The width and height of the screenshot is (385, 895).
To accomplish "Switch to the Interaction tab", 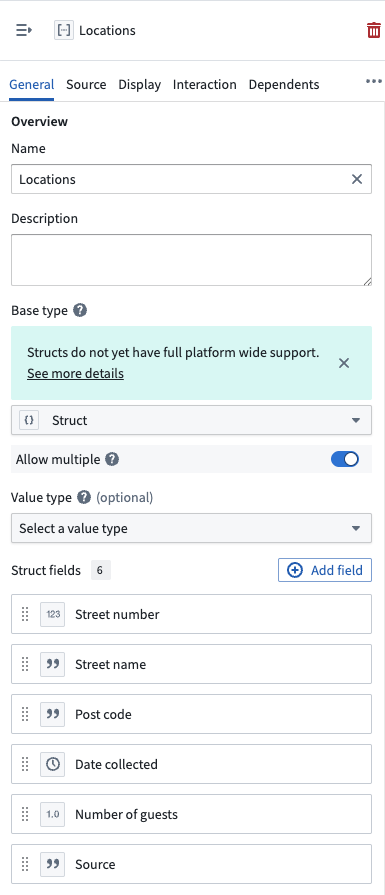I will pos(205,84).
